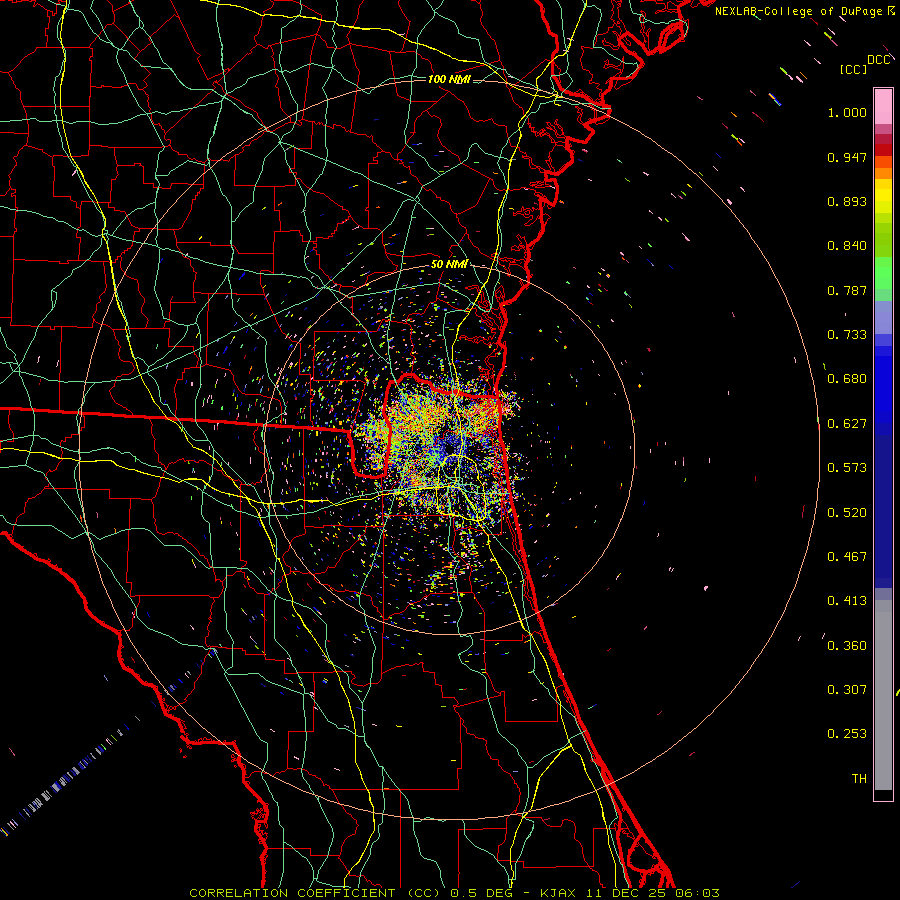
Task: Click the 0.840 scale value
Action: tap(847, 246)
